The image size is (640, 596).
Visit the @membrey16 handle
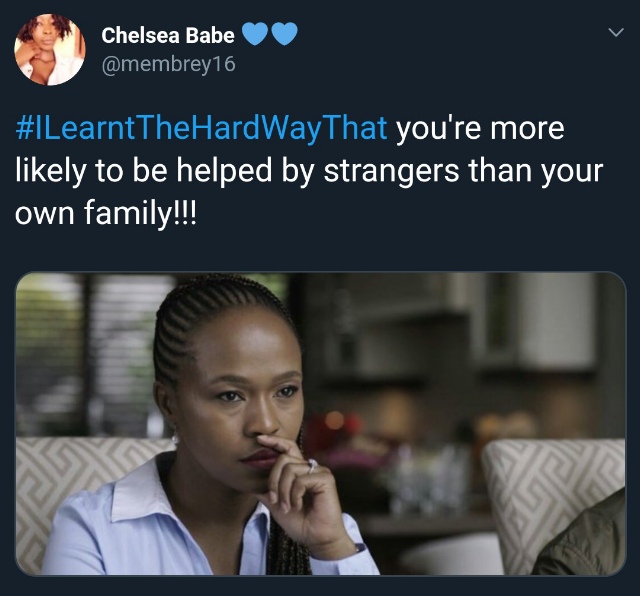pos(168,64)
